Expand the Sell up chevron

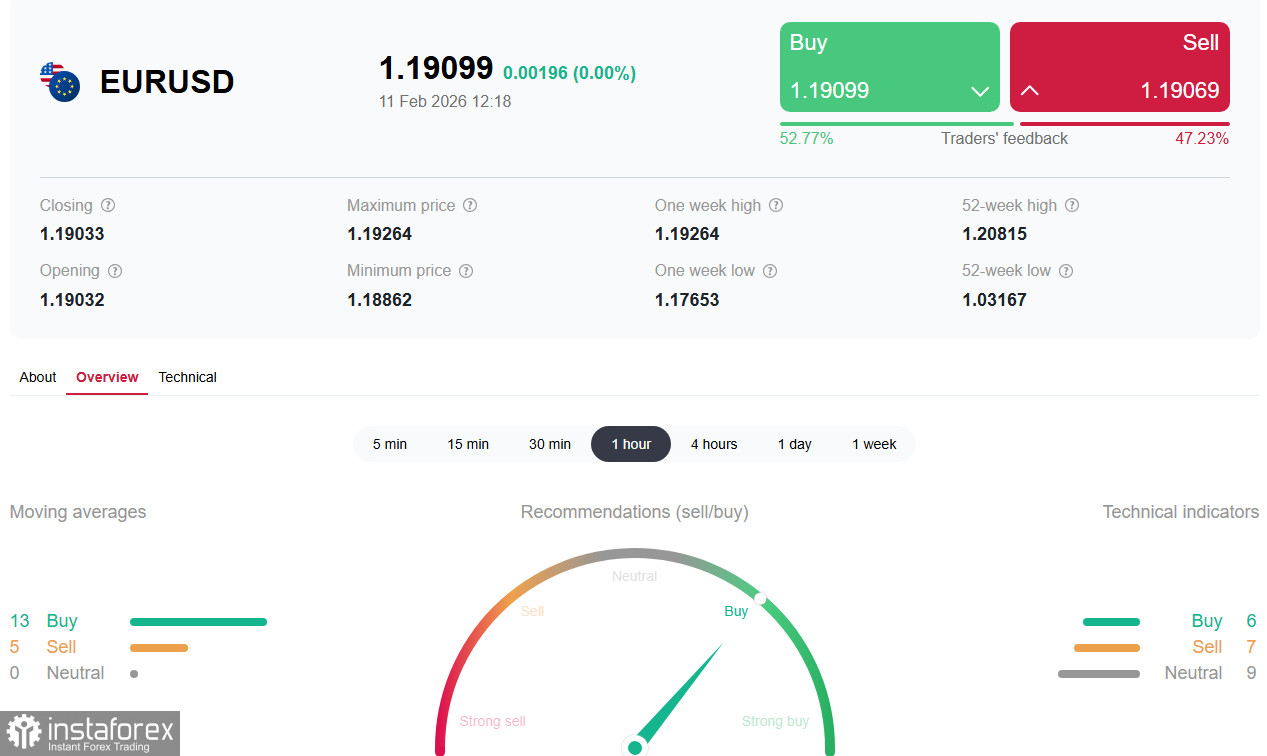tap(1029, 91)
